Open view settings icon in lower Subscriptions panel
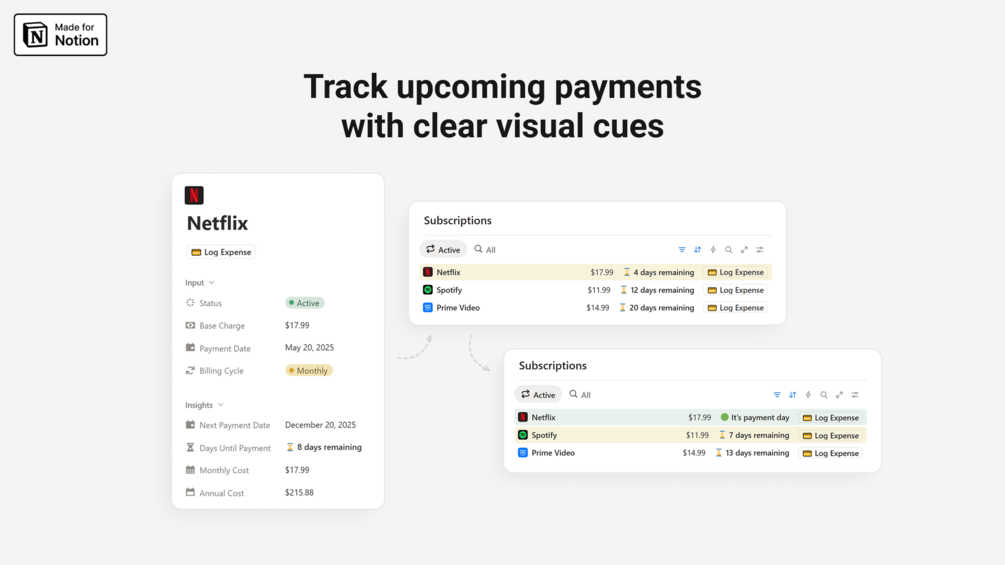1005x565 pixels. tap(855, 395)
